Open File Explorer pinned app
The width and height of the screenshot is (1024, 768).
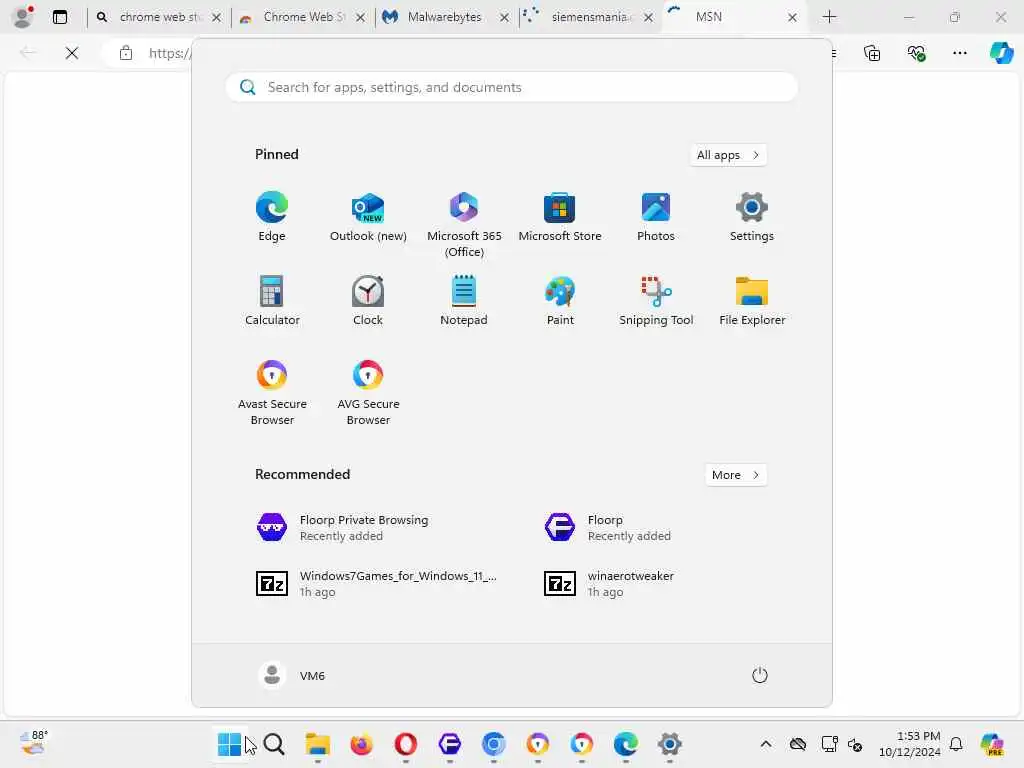tap(752, 301)
